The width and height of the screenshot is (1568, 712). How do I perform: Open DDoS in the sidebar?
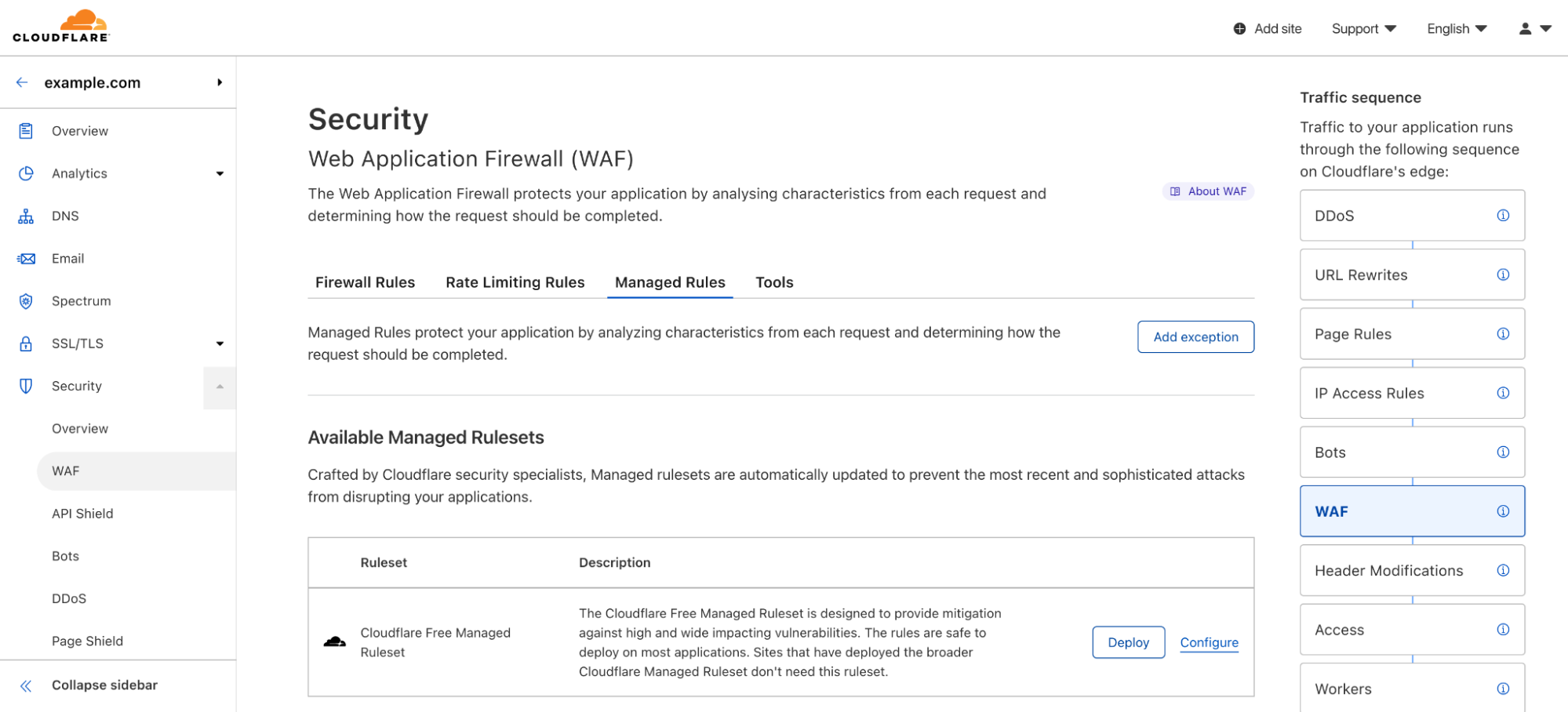point(69,598)
